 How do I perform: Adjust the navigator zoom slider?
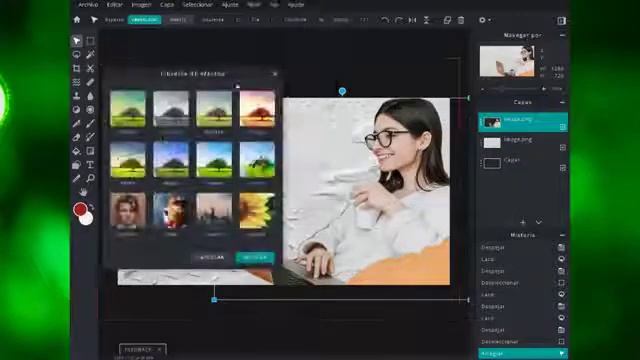(513, 89)
